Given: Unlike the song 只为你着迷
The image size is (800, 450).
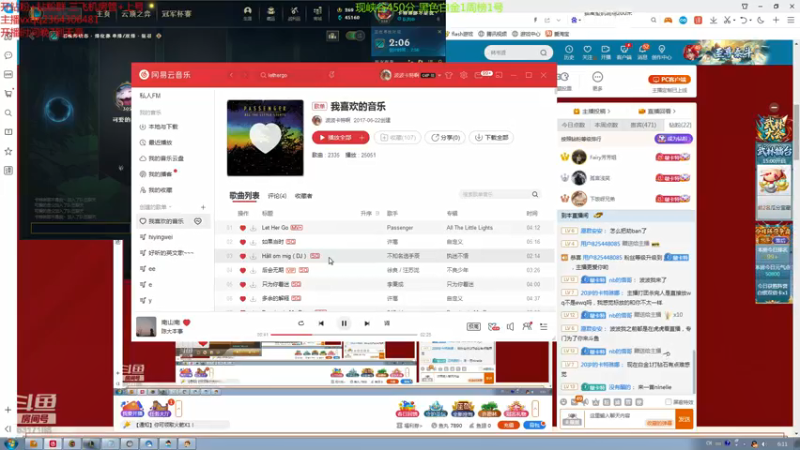Looking at the screenshot, I should pyautogui.click(x=243, y=285).
